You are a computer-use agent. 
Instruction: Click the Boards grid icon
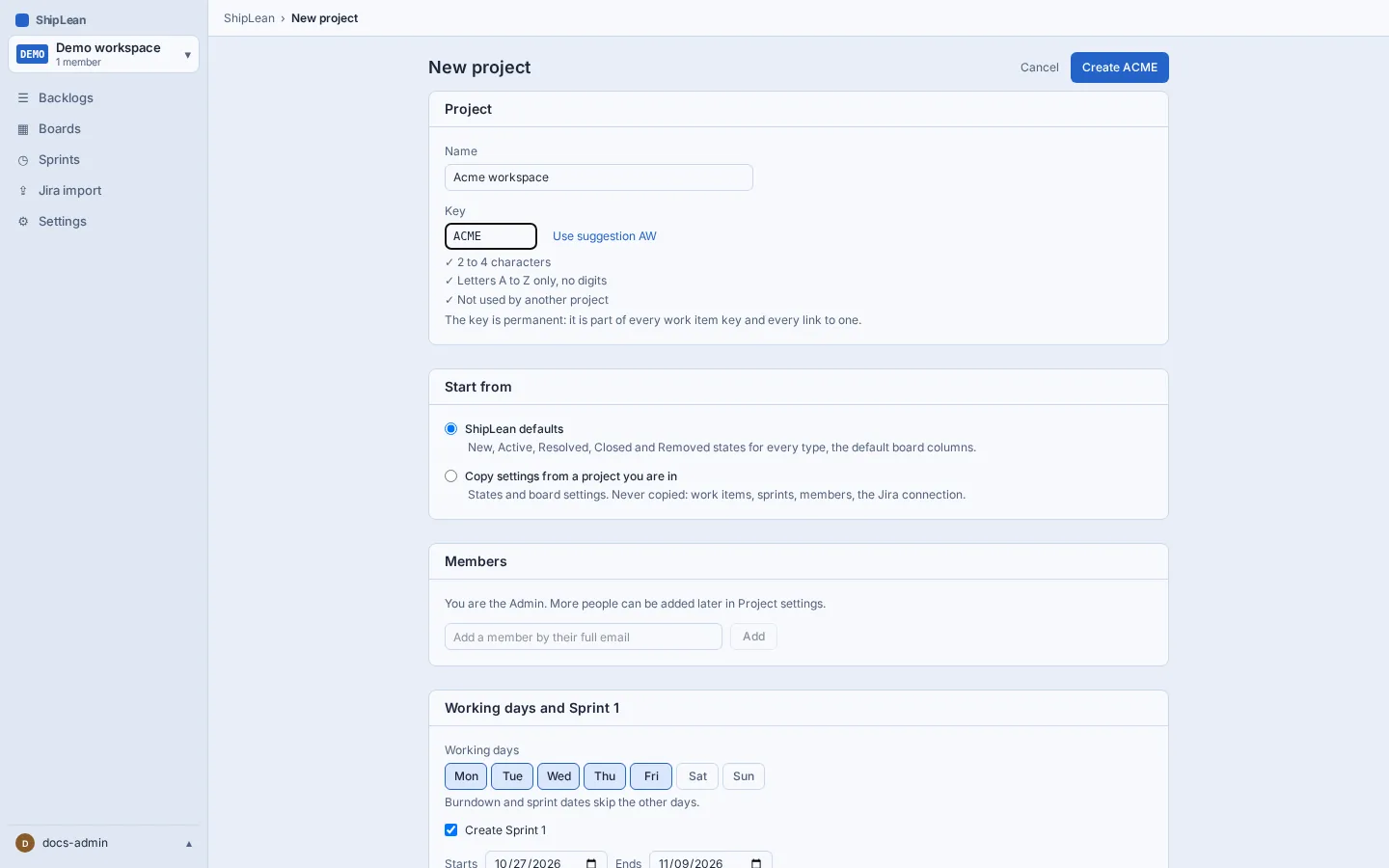pyautogui.click(x=23, y=129)
